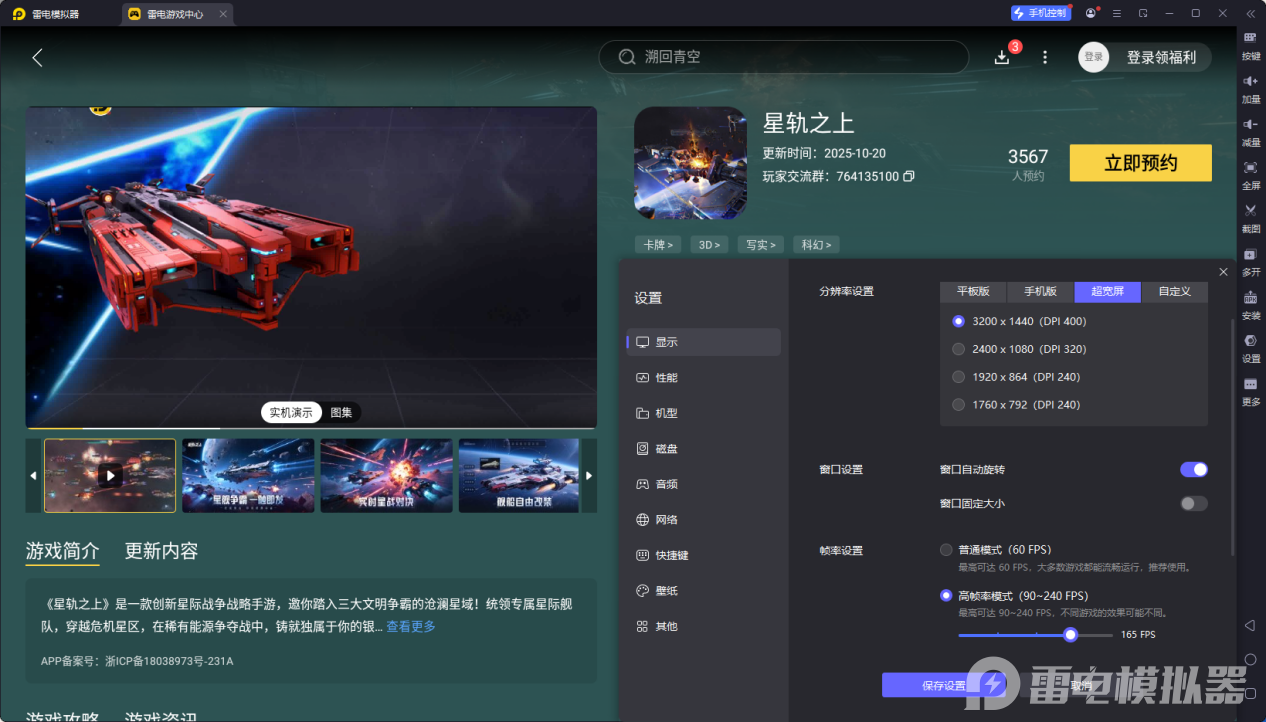Open the multi-instance (多开) manager
1266x722 pixels.
[1250, 263]
